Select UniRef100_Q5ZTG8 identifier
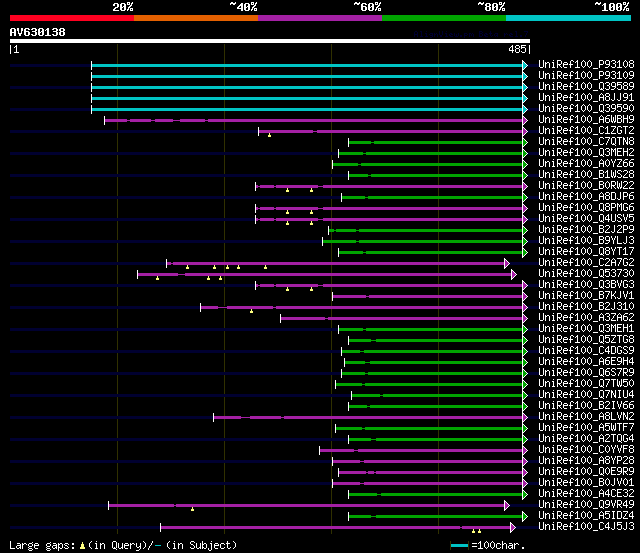This screenshot has width=640, height=553. 586,340
